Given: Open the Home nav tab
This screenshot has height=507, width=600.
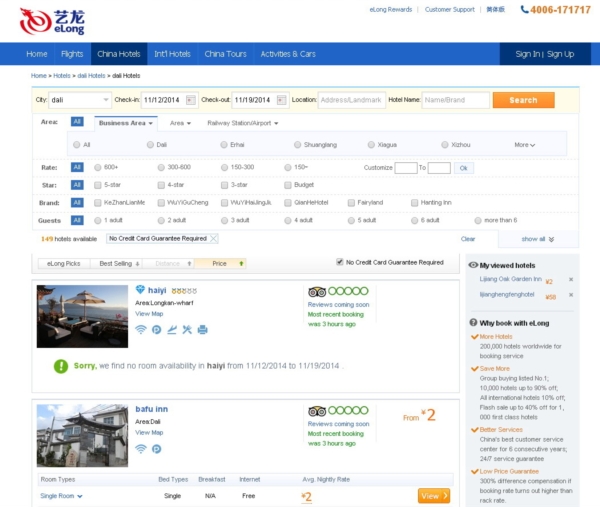Looking at the screenshot, I should [x=37, y=54].
